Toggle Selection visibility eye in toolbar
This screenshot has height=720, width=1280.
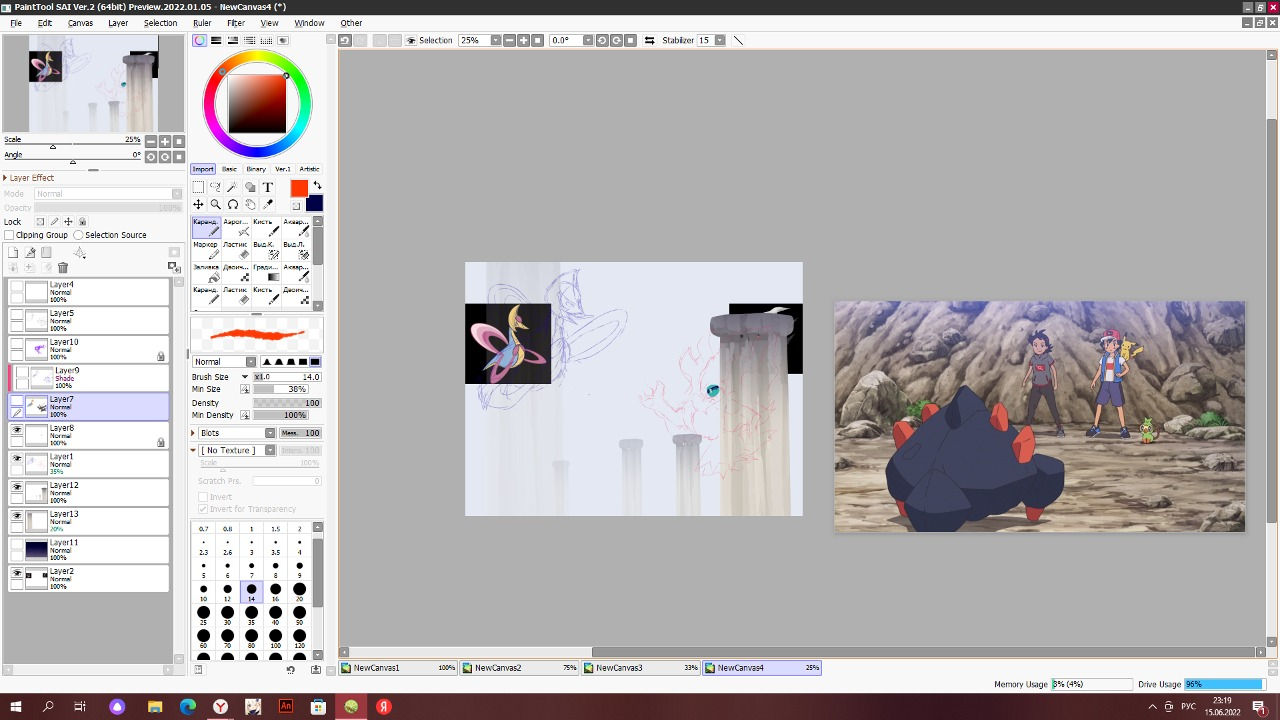pos(411,40)
